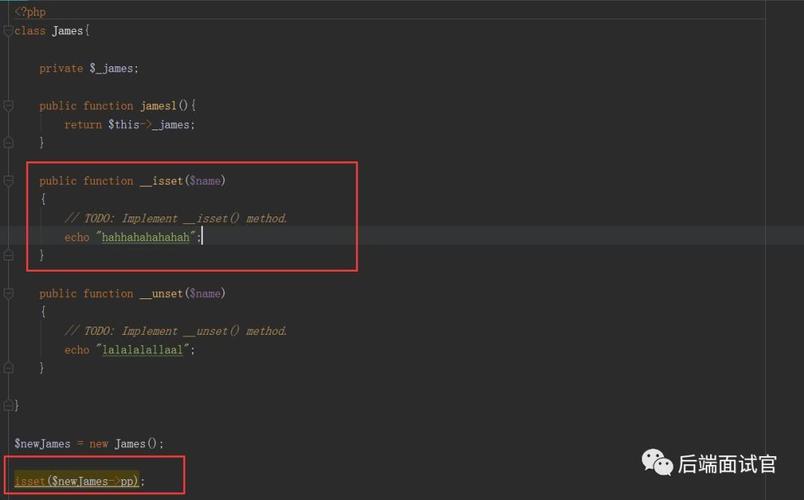Click the __isset function name
This screenshot has height=500, width=804.
coord(161,181)
